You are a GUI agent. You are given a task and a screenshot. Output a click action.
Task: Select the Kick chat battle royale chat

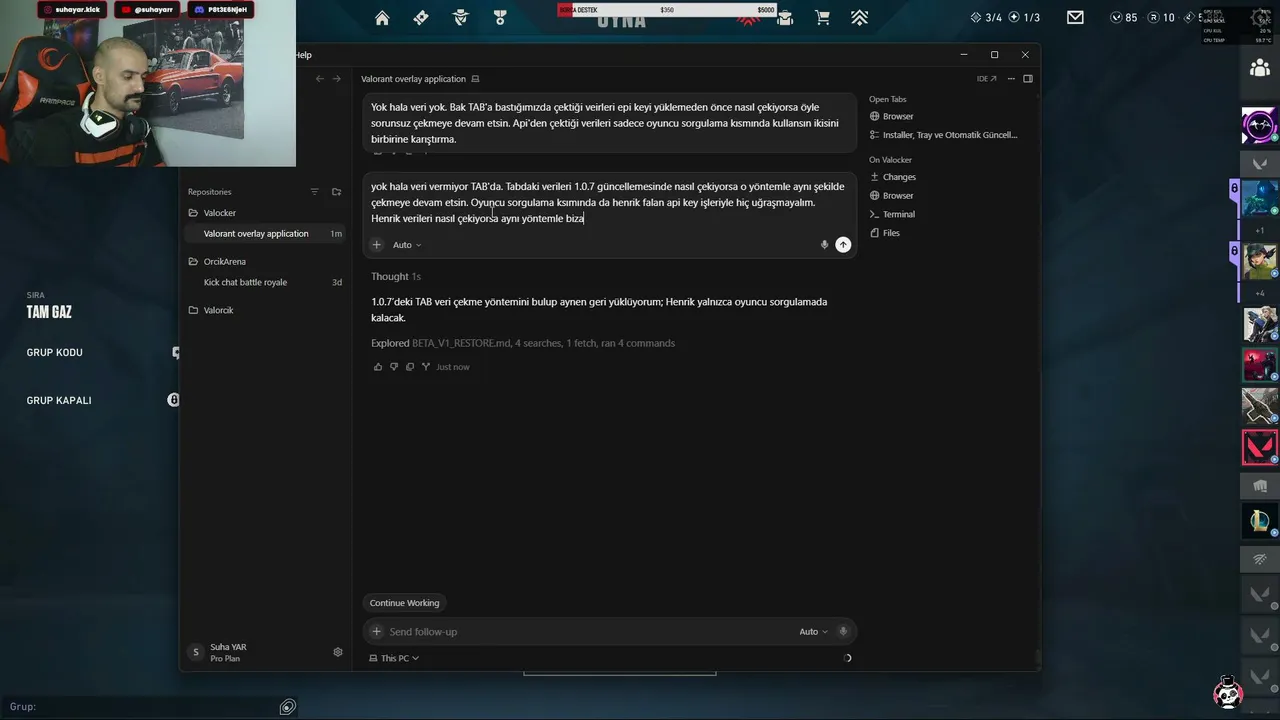pos(264,283)
